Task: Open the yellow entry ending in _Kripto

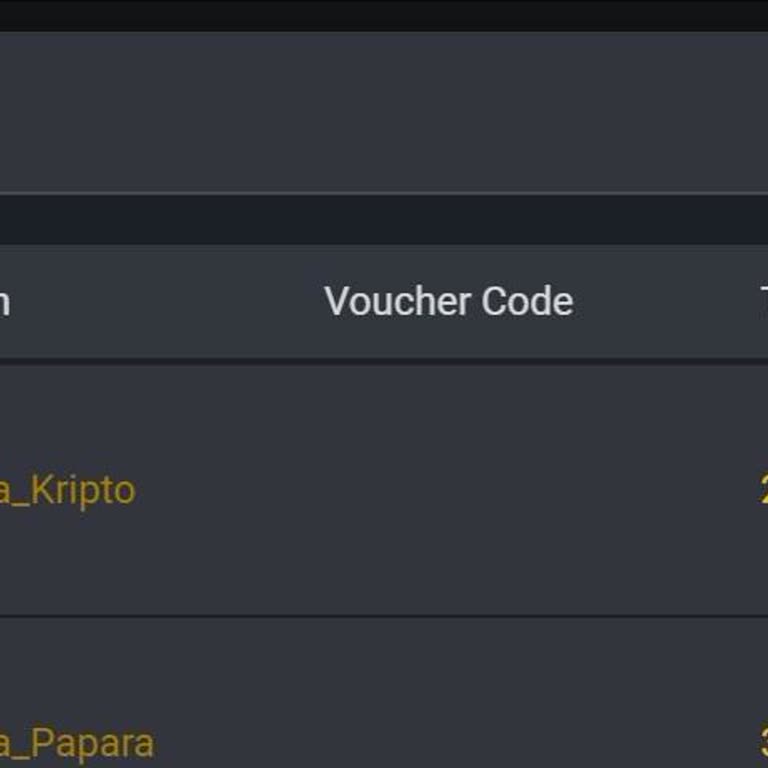Action: (x=67, y=490)
